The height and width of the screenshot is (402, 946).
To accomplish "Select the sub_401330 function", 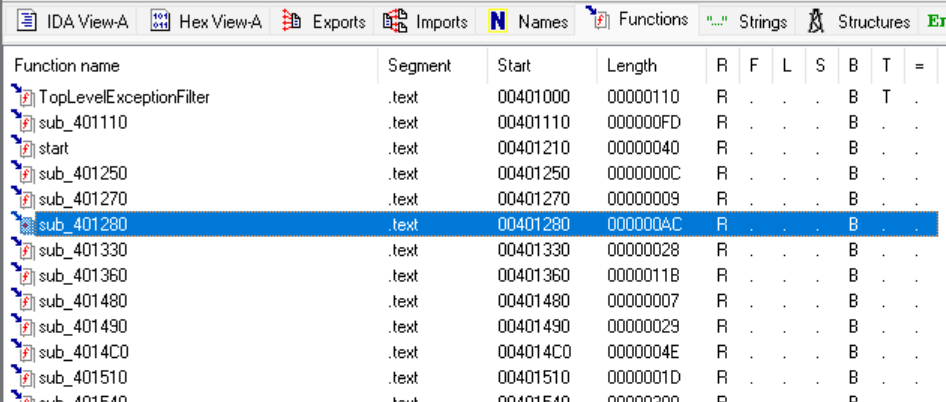I will pos(474,250).
